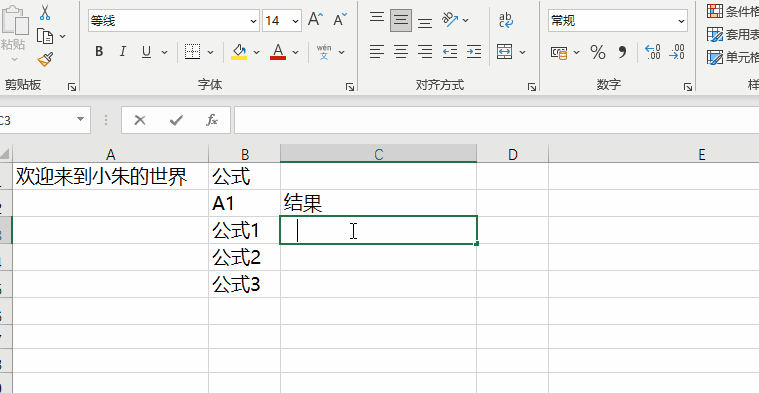Click the Copy icon in the clipboard group
Viewport: 759px width, 393px height.
45,36
